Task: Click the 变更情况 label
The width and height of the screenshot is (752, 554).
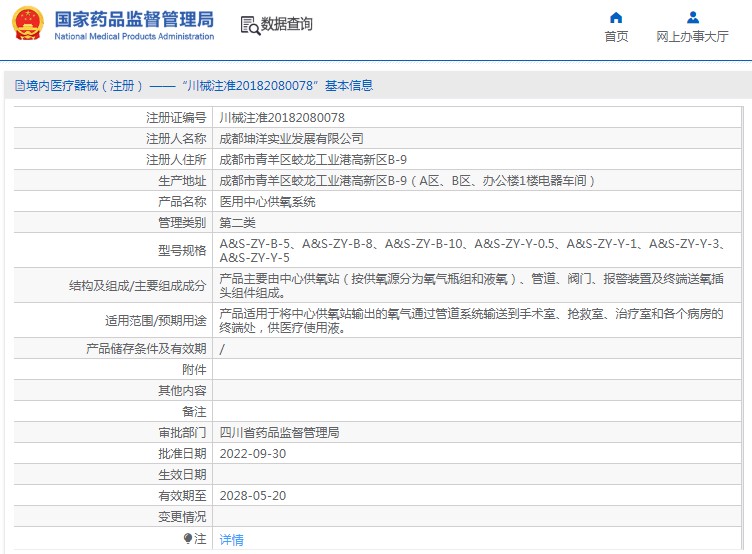Action: click(182, 517)
